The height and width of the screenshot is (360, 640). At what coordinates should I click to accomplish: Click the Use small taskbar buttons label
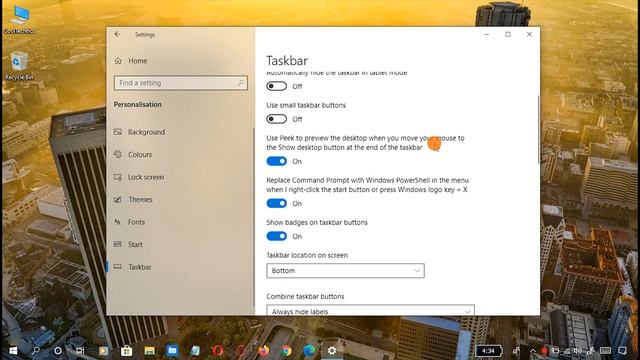click(306, 105)
